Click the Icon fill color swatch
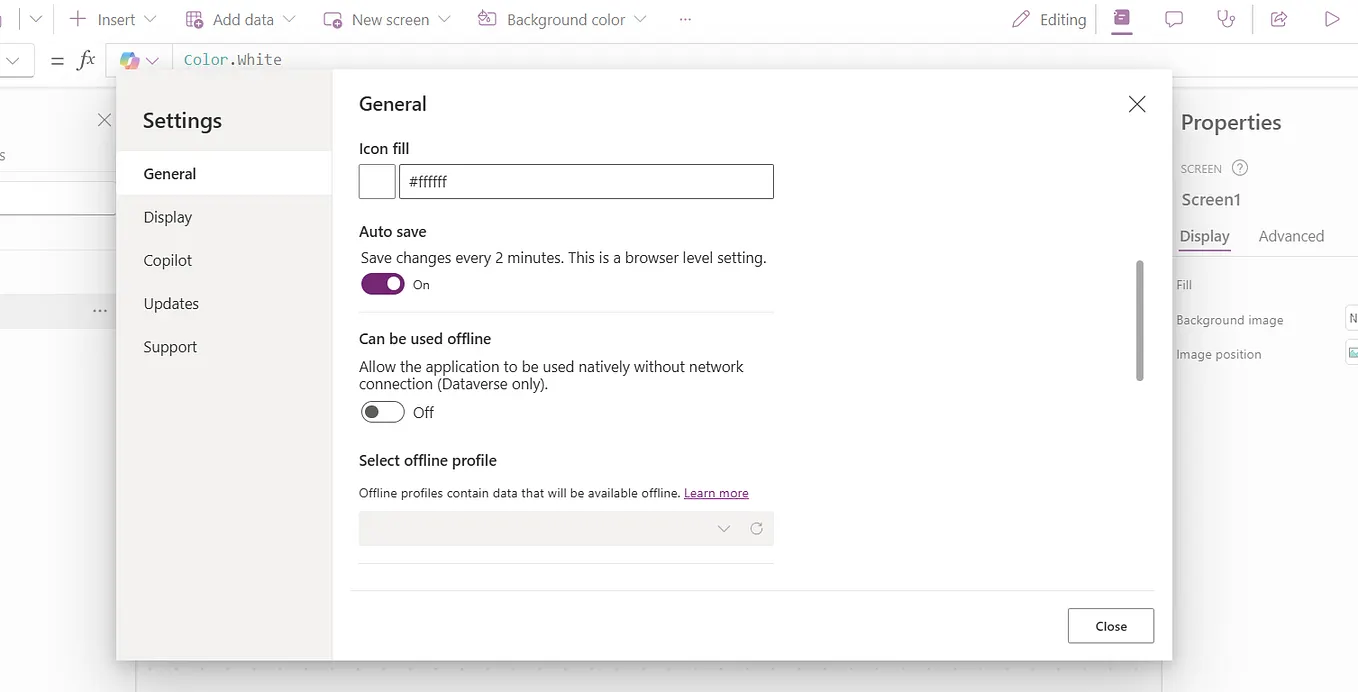Viewport: 1358px width, 692px height. pos(377,181)
